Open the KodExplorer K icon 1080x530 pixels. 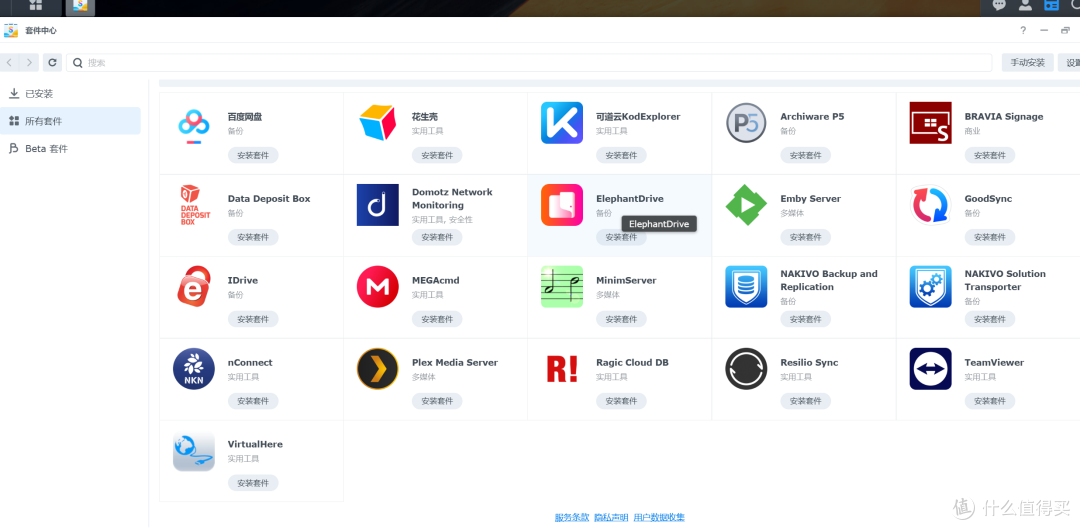562,123
